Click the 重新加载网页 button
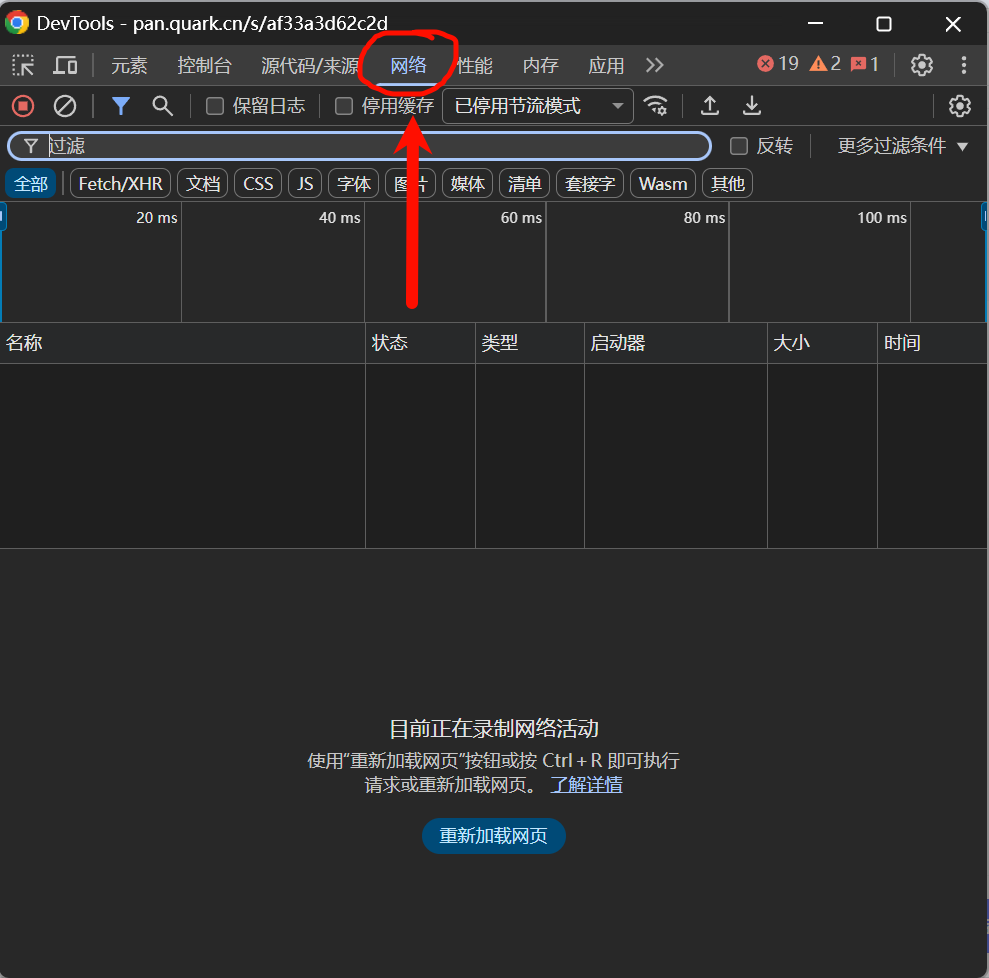The width and height of the screenshot is (989, 978). click(493, 835)
